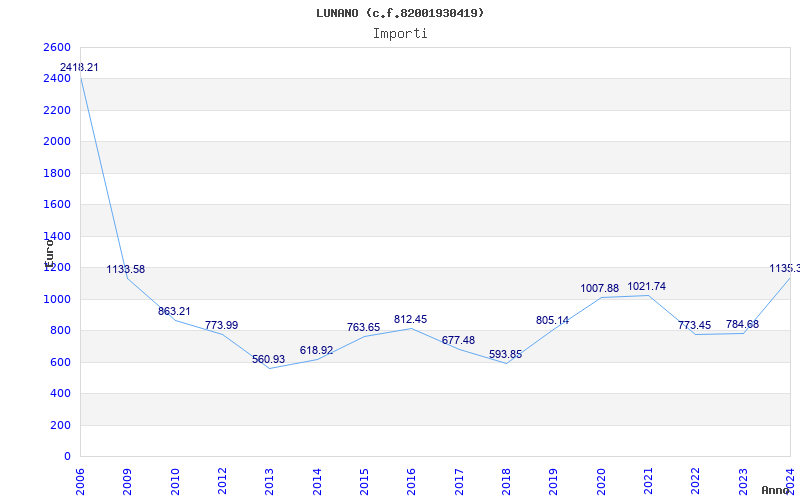The image size is (800, 500).
Task: Click the y-axis value 600
Action: coord(60,362)
